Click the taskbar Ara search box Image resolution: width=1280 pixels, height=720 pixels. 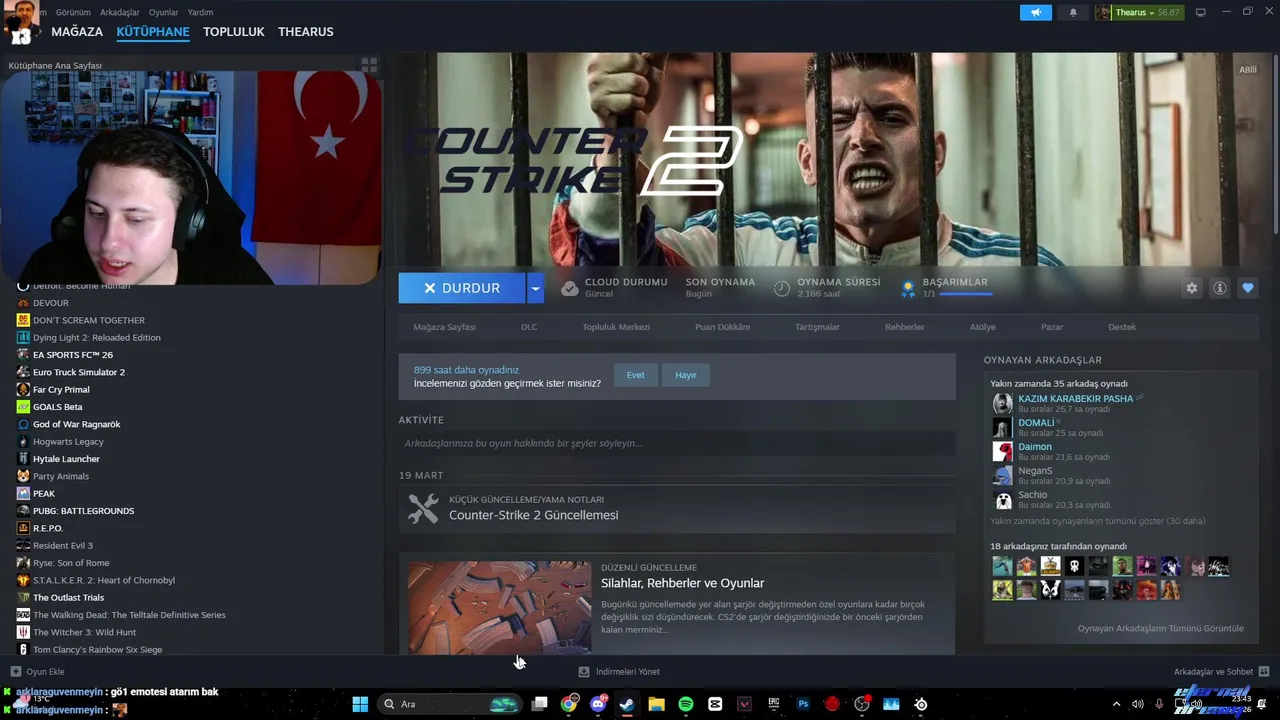coord(450,704)
